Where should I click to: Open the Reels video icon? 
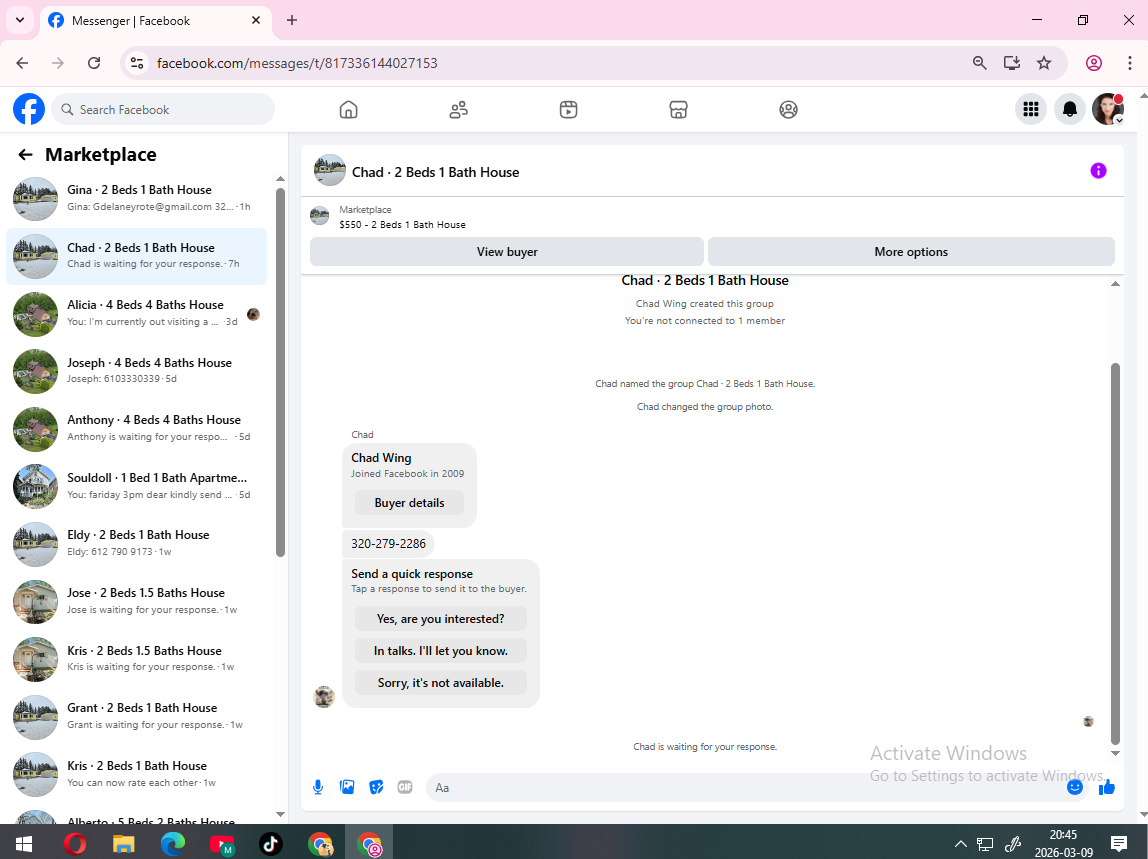tap(568, 110)
